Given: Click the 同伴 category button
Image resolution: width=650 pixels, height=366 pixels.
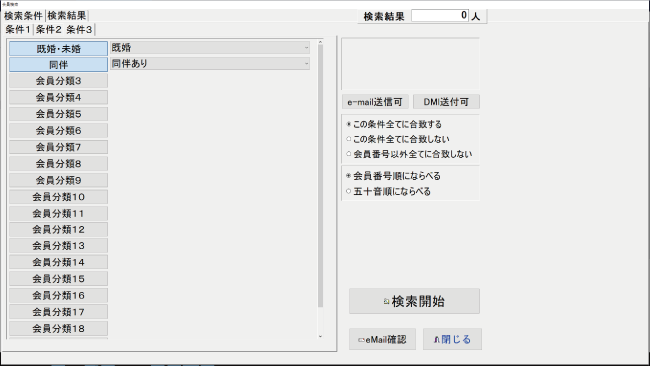Looking at the screenshot, I should point(58,65).
